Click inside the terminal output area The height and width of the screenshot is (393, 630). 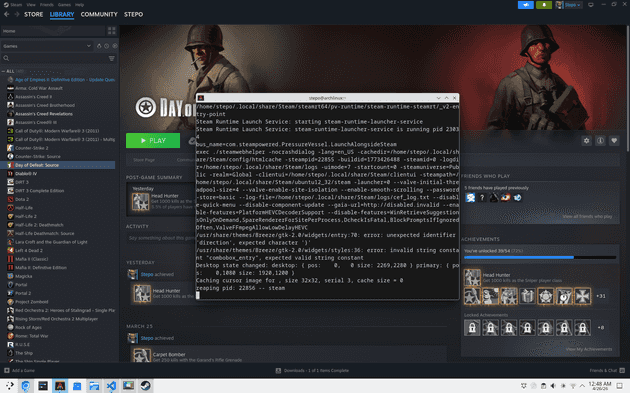[x=327, y=201]
